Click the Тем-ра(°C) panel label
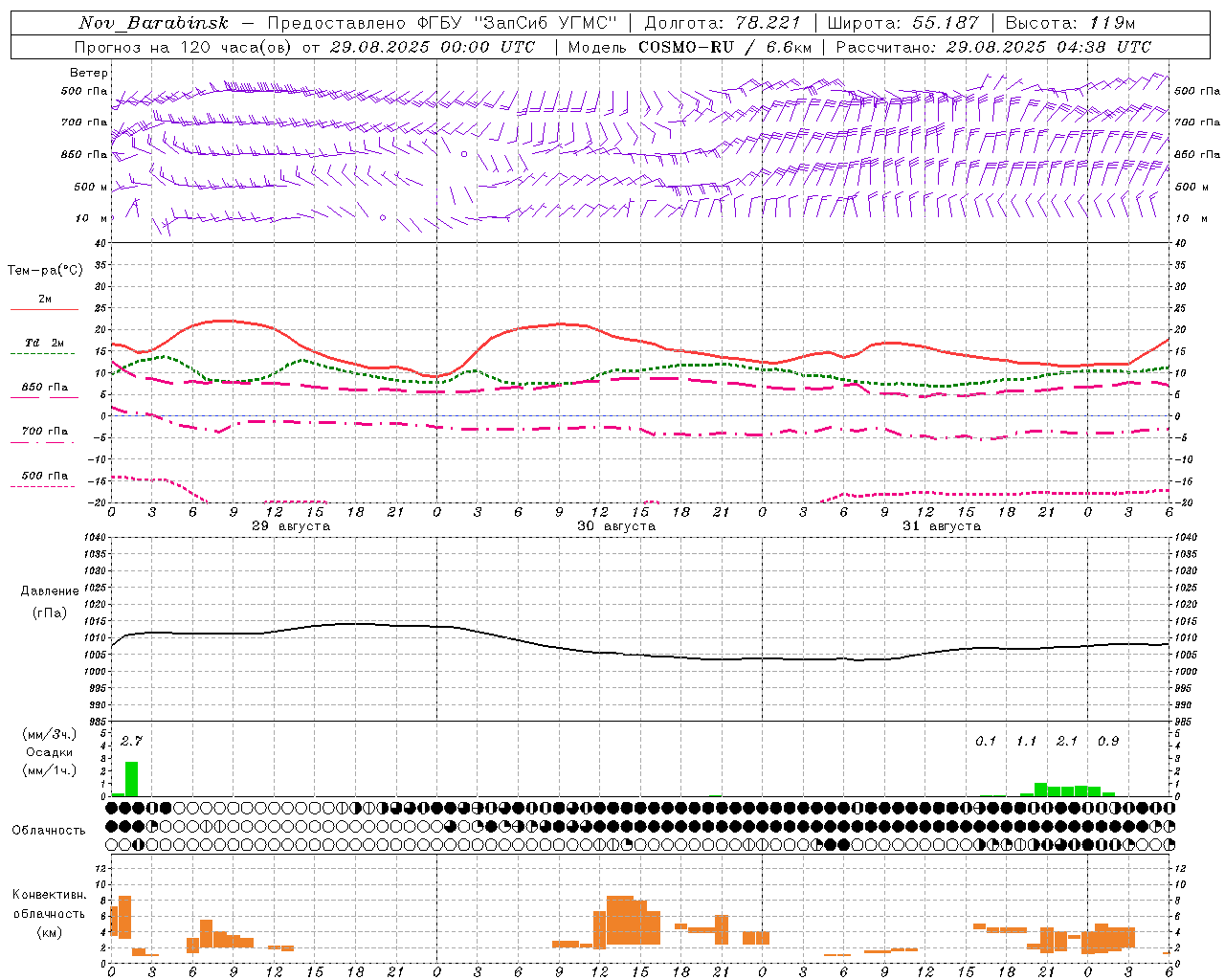 (45, 271)
